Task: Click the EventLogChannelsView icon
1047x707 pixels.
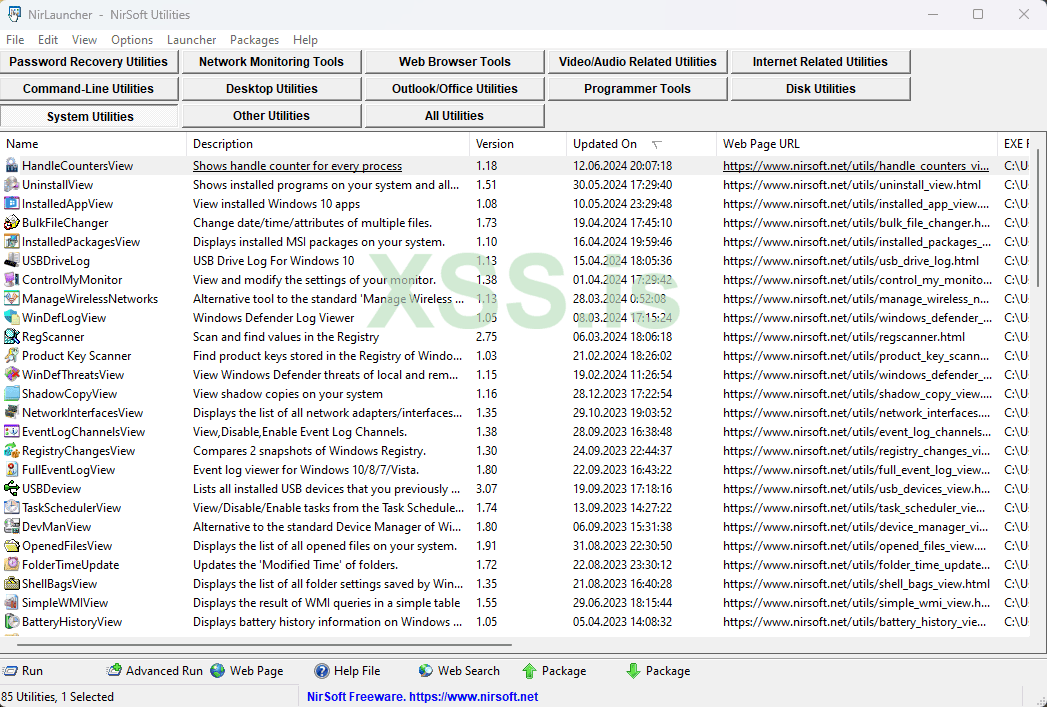Action: (x=11, y=432)
